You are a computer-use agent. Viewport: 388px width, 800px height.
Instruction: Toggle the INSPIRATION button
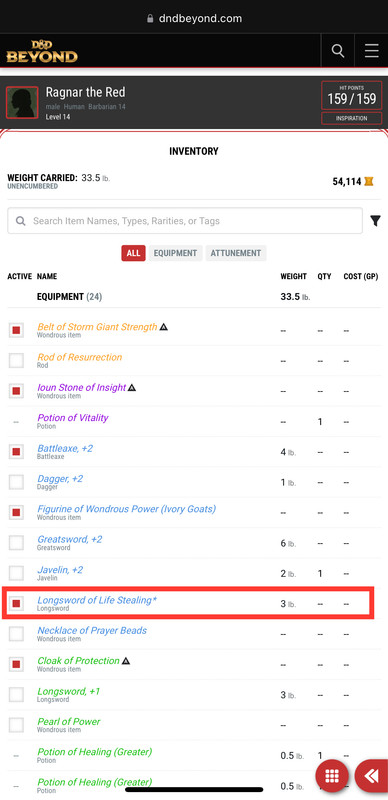(x=352, y=118)
